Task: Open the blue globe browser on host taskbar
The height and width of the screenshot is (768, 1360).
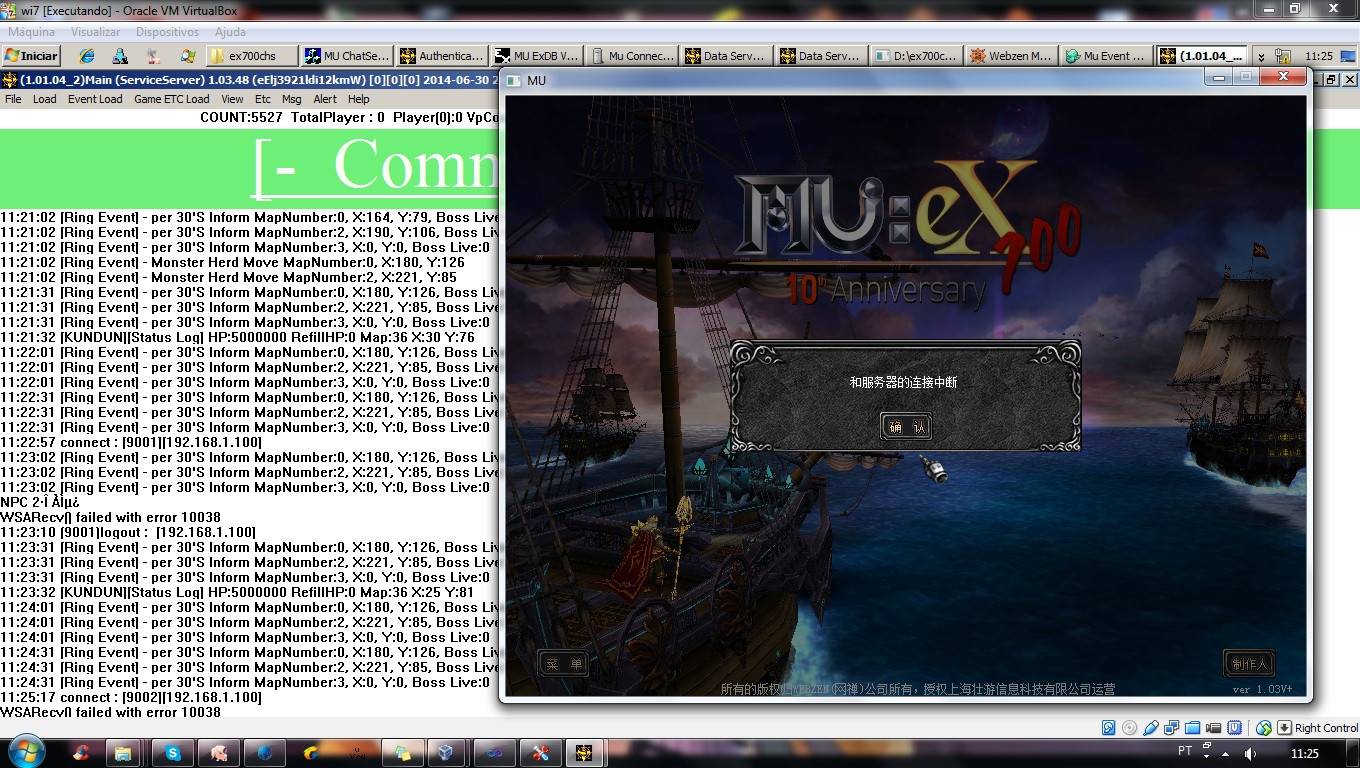Action: [x=264, y=753]
